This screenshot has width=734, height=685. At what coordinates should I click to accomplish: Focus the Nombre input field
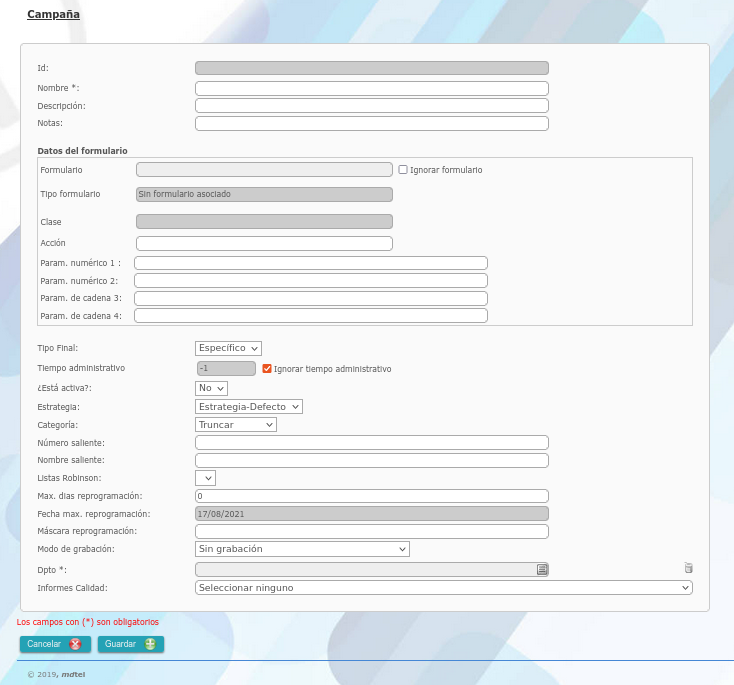(372, 88)
